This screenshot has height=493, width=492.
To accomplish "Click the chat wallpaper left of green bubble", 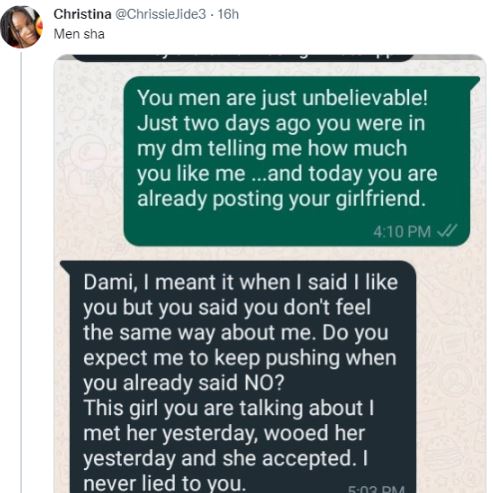I will pos(89,160).
